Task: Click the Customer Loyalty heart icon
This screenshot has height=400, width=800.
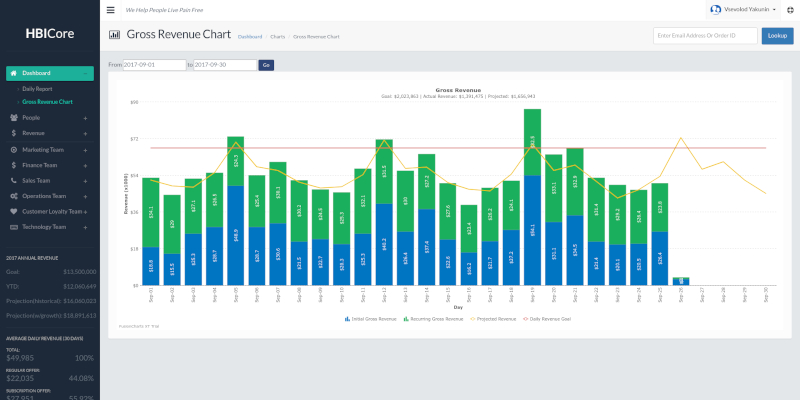Action: [x=13, y=212]
